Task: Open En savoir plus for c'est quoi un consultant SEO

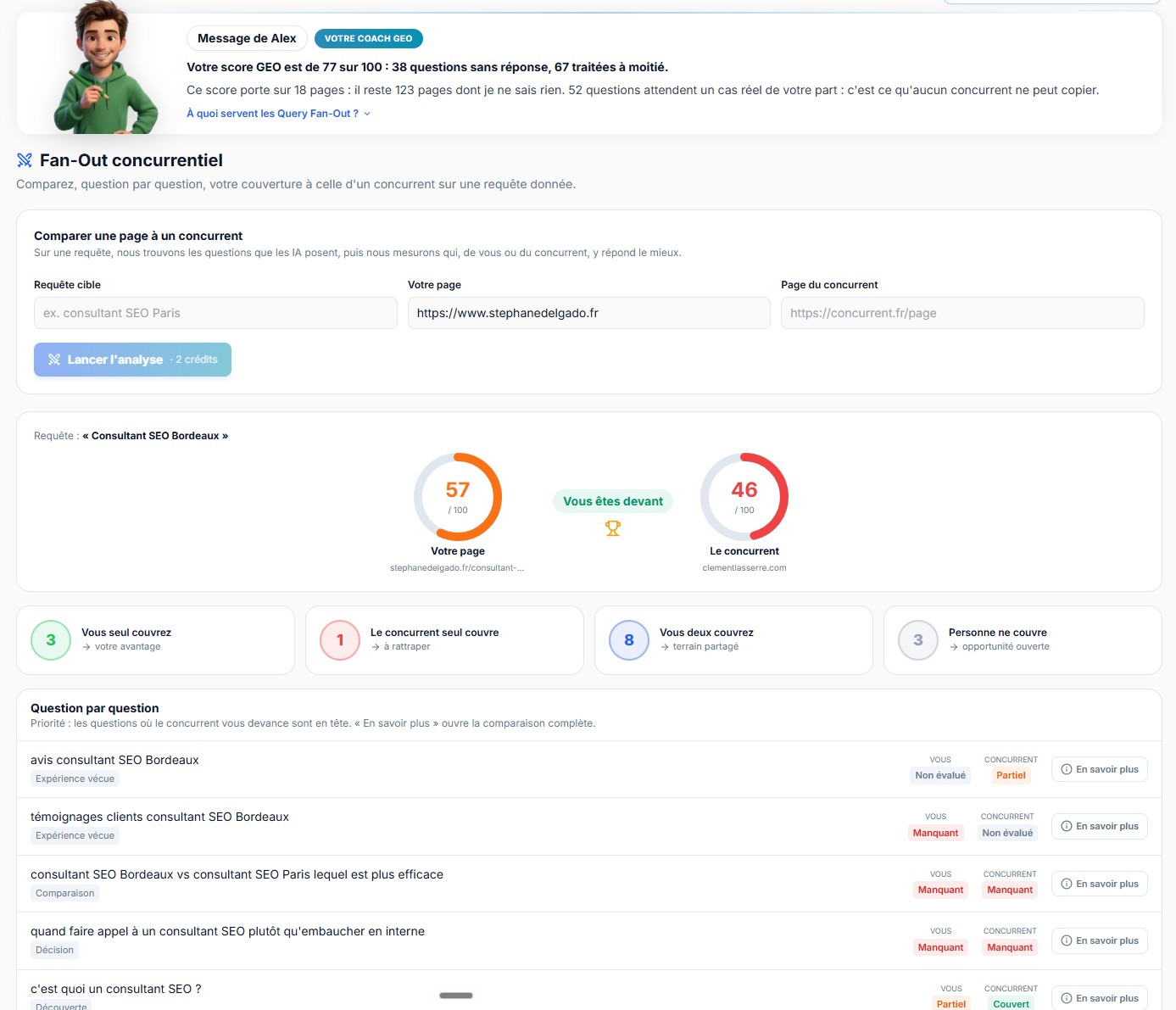Action: pyautogui.click(x=1100, y=997)
